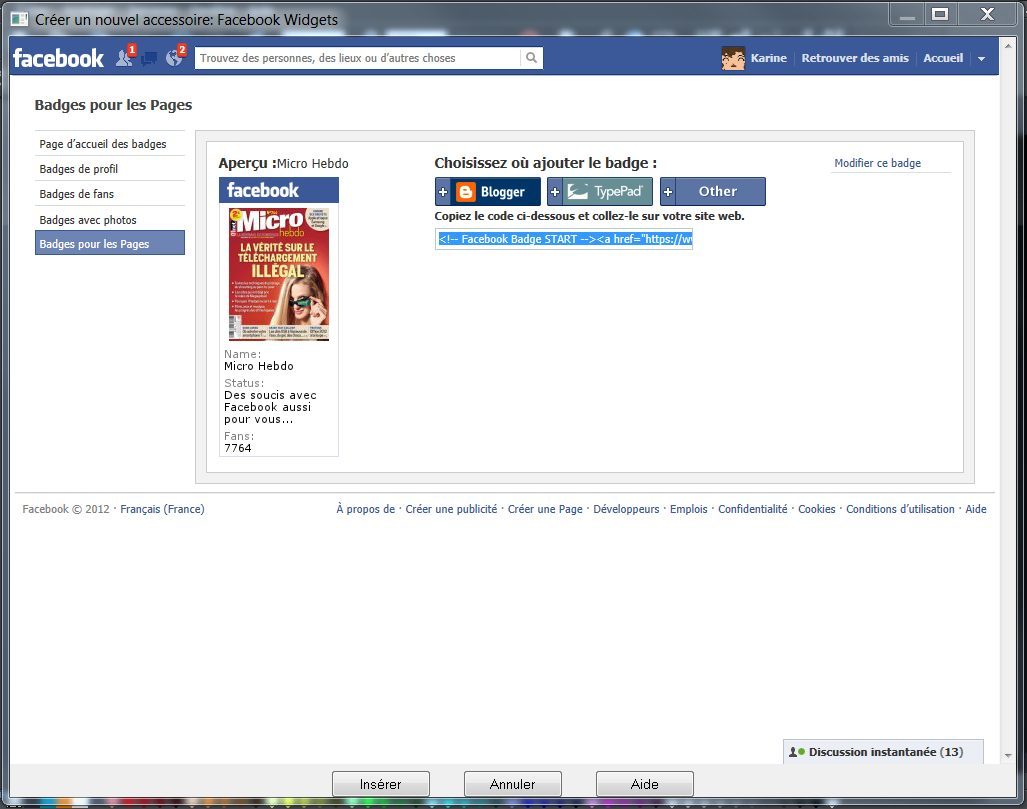Click the search field for people and places

click(x=358, y=58)
